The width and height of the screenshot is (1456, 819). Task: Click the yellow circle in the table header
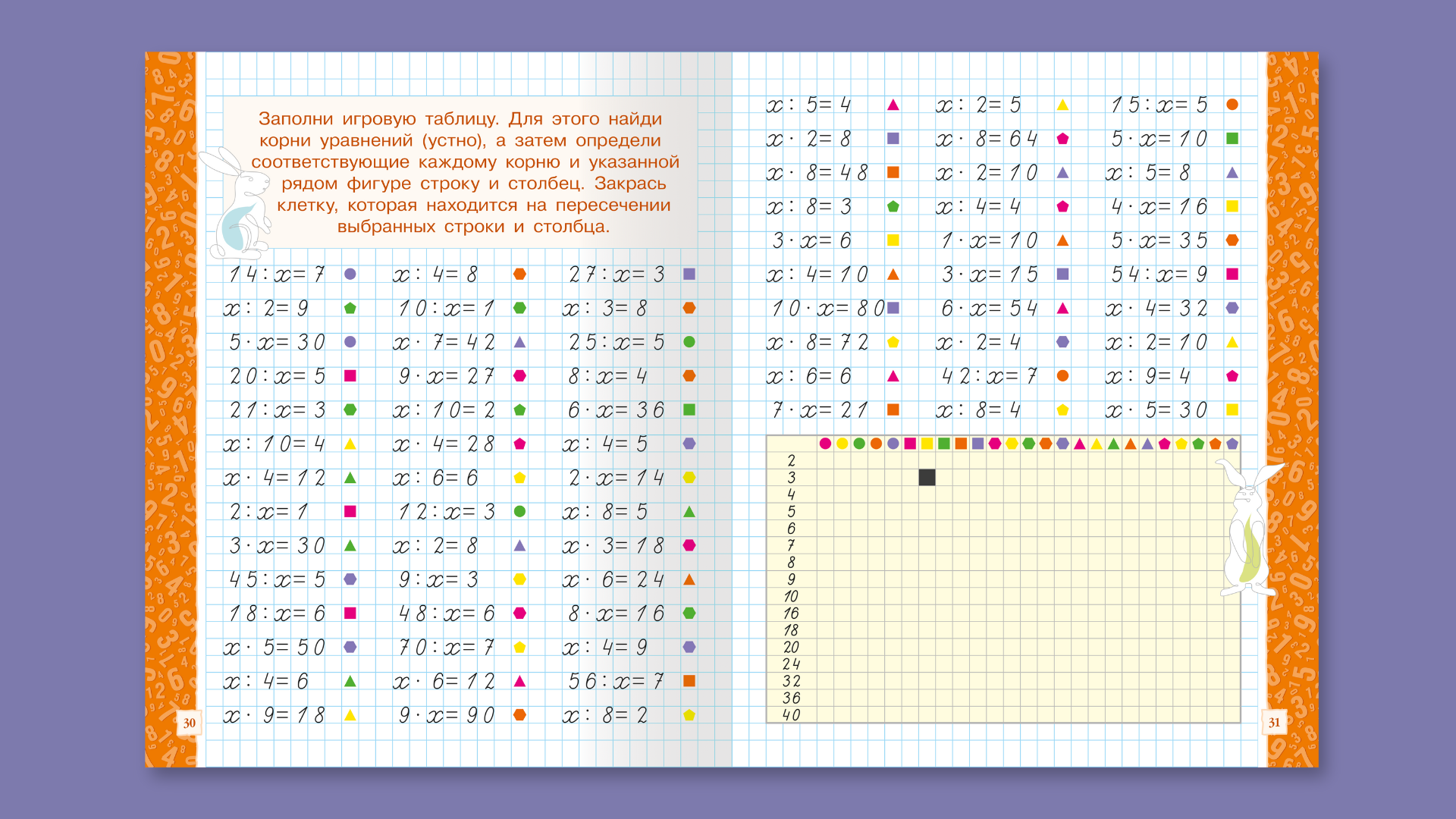842,444
